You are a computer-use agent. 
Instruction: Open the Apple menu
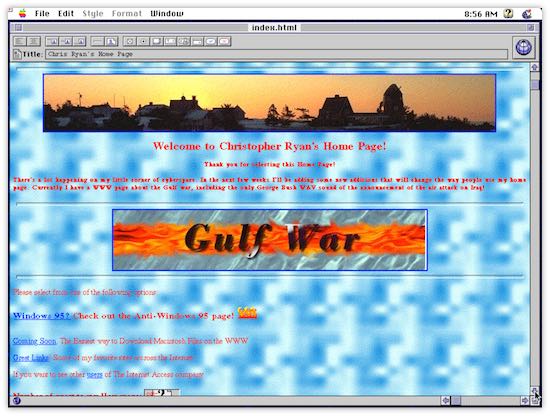(x=22, y=14)
